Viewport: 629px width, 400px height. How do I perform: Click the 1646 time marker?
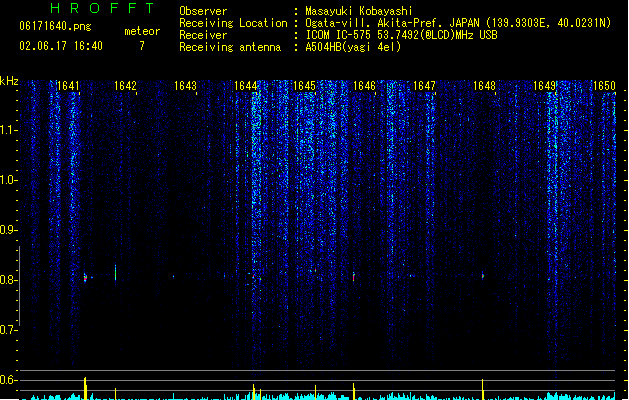pyautogui.click(x=364, y=86)
